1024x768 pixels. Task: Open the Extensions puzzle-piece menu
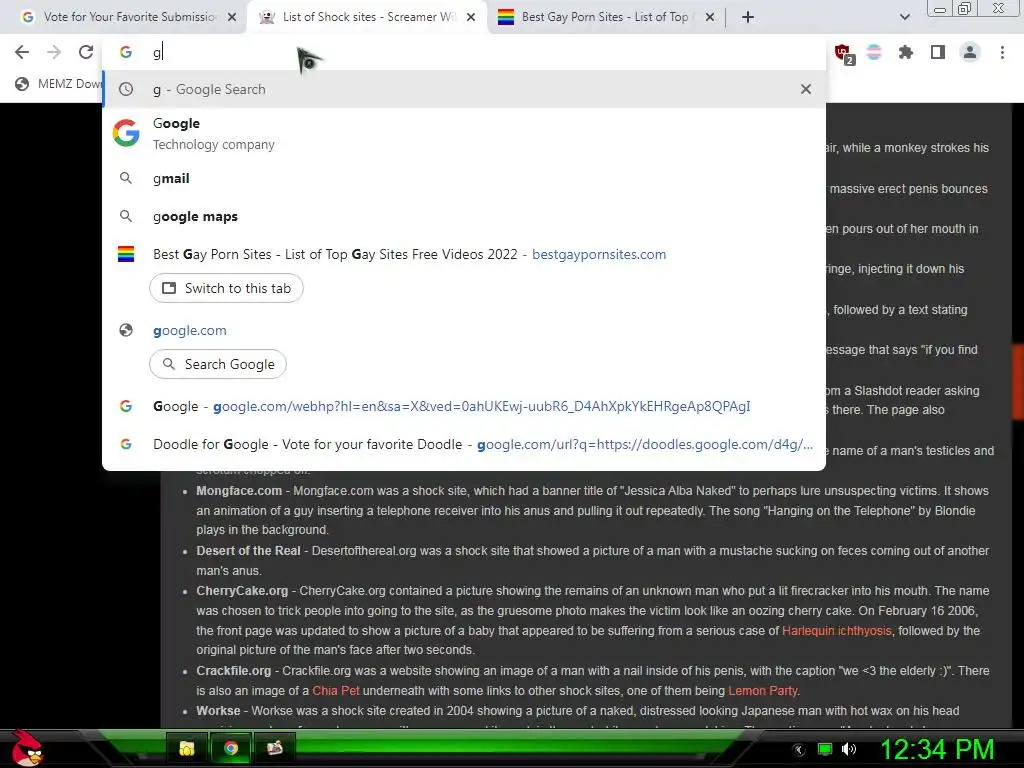point(906,52)
